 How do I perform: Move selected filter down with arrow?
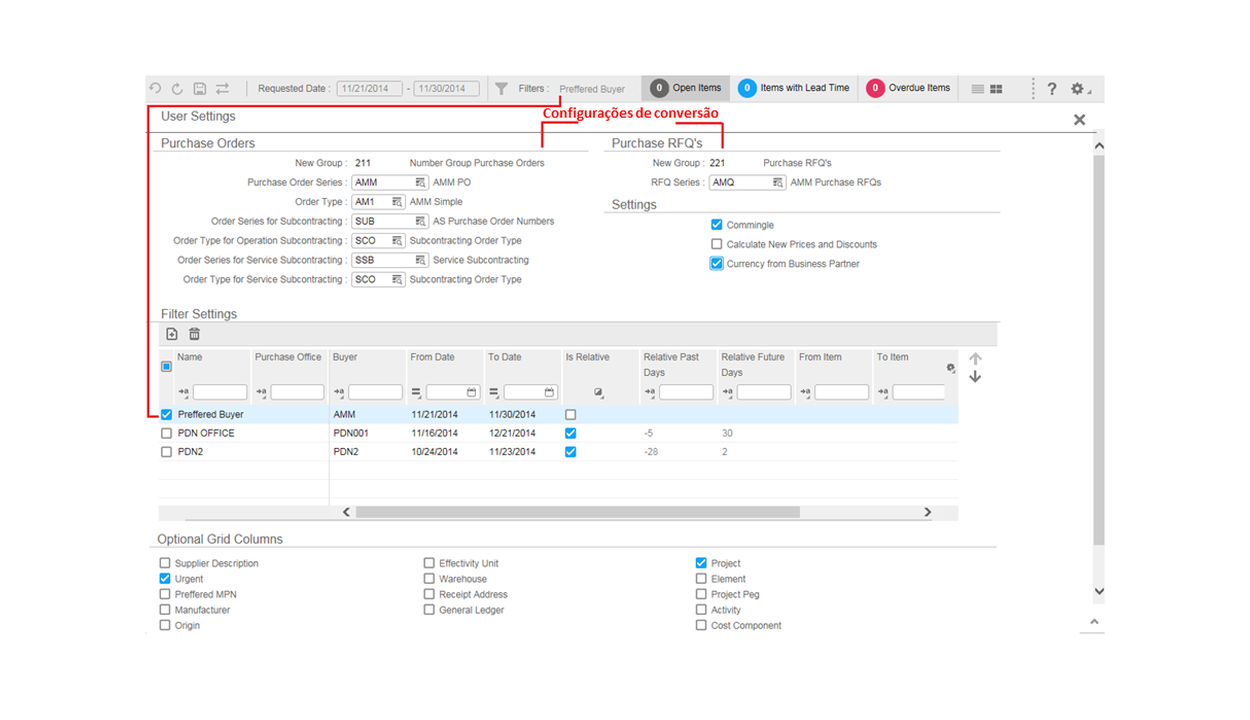click(x=975, y=378)
